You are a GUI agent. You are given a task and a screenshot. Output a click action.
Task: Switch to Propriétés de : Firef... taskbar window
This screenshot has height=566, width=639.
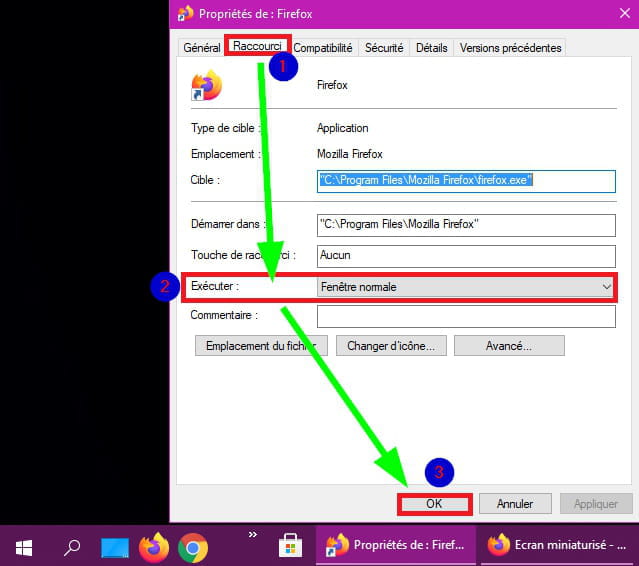point(396,545)
